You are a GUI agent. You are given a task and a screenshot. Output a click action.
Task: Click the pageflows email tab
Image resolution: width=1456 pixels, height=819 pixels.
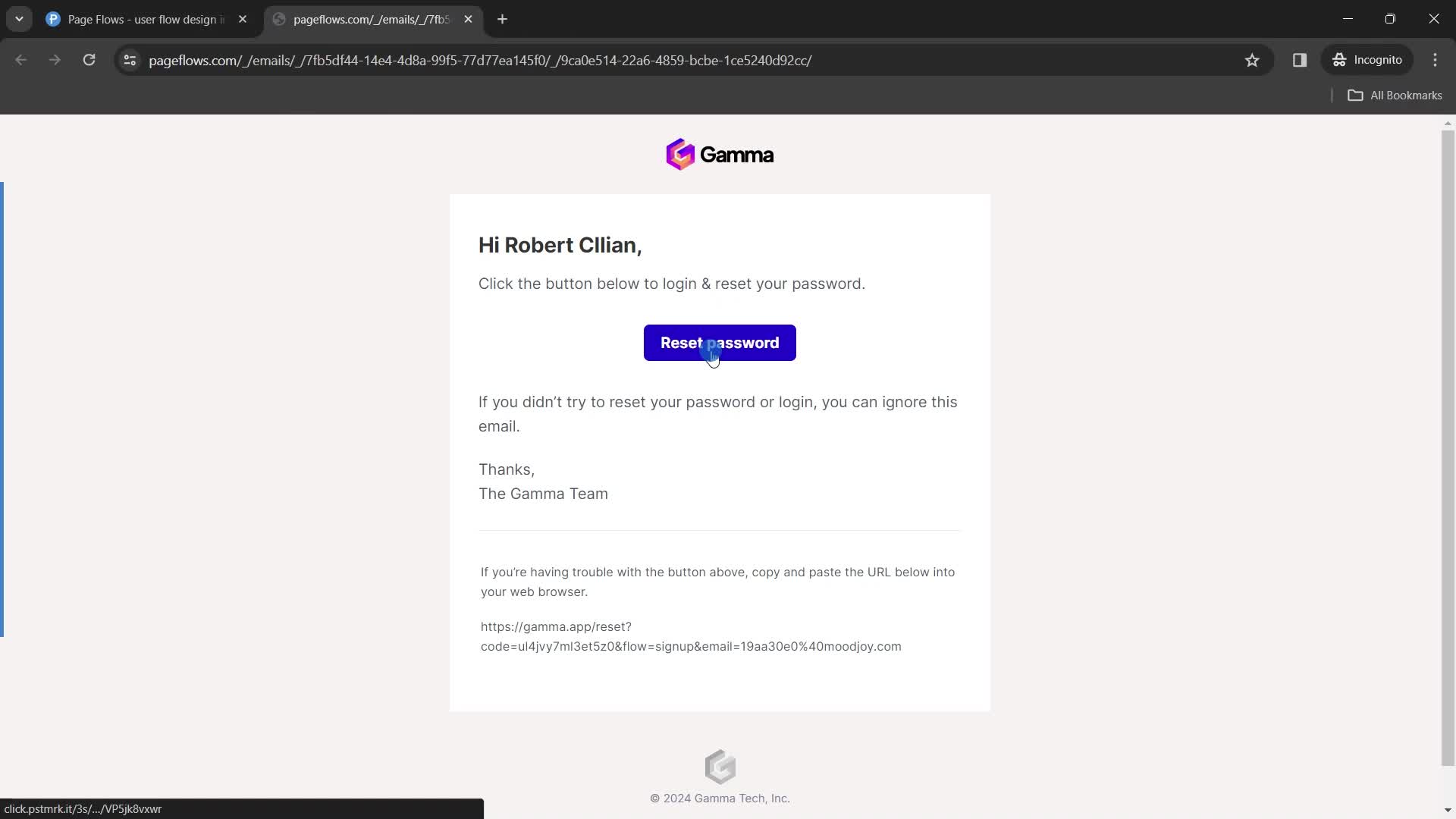click(x=372, y=19)
